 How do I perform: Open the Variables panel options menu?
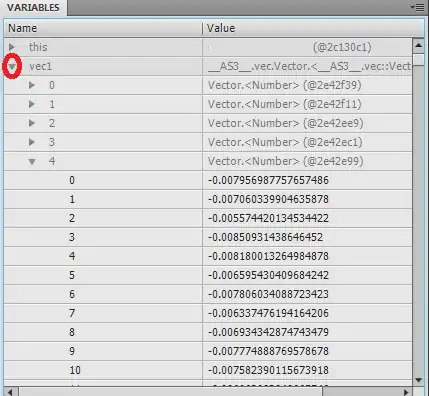[x=417, y=7]
